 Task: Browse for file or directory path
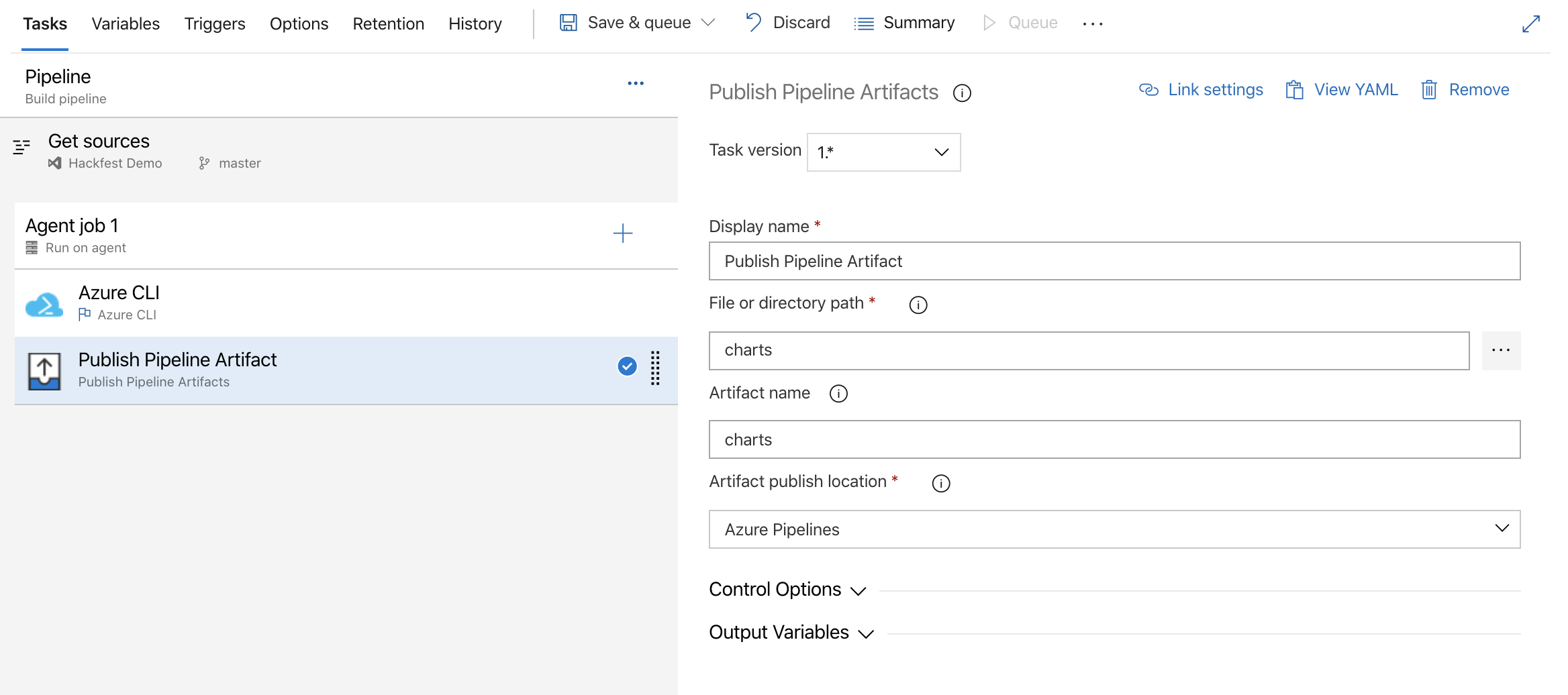click(x=1501, y=350)
